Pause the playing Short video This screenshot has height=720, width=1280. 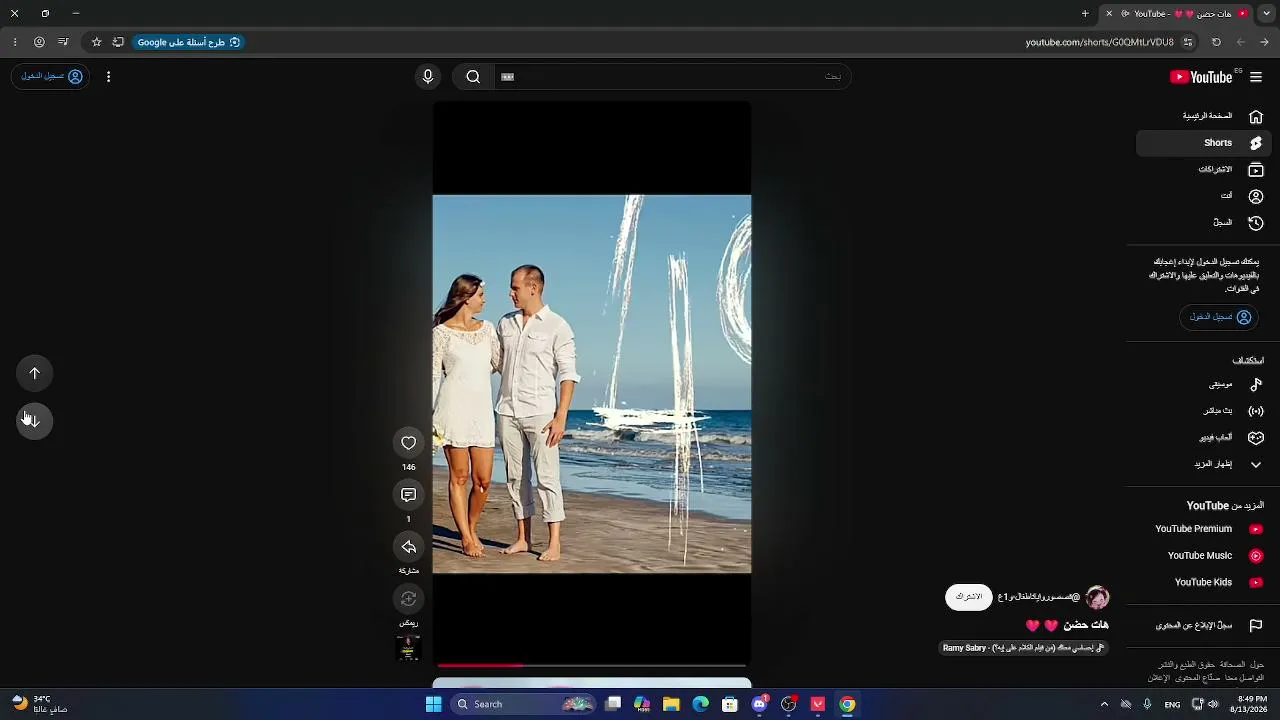[x=591, y=384]
